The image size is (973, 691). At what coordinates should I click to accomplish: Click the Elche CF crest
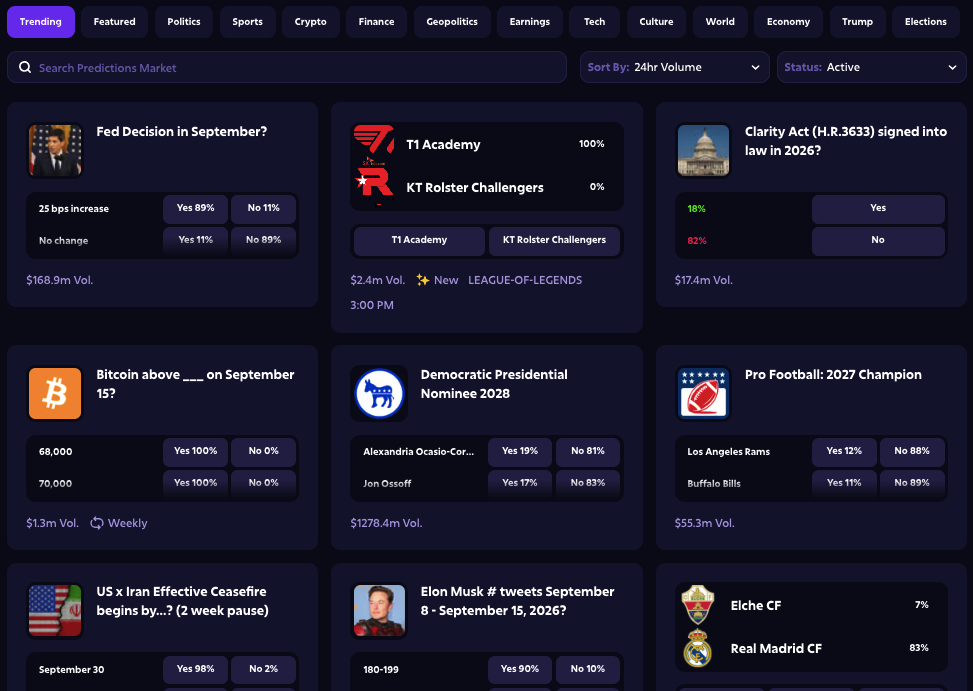697,604
